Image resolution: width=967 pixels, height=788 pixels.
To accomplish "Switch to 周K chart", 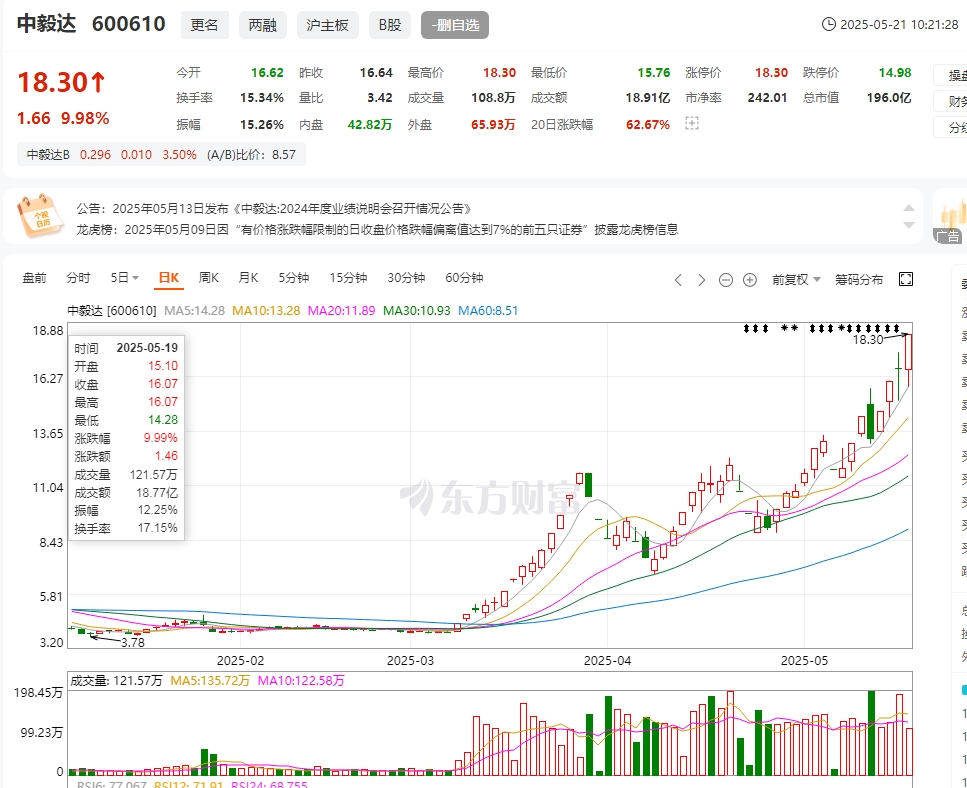I will pyautogui.click(x=208, y=278).
